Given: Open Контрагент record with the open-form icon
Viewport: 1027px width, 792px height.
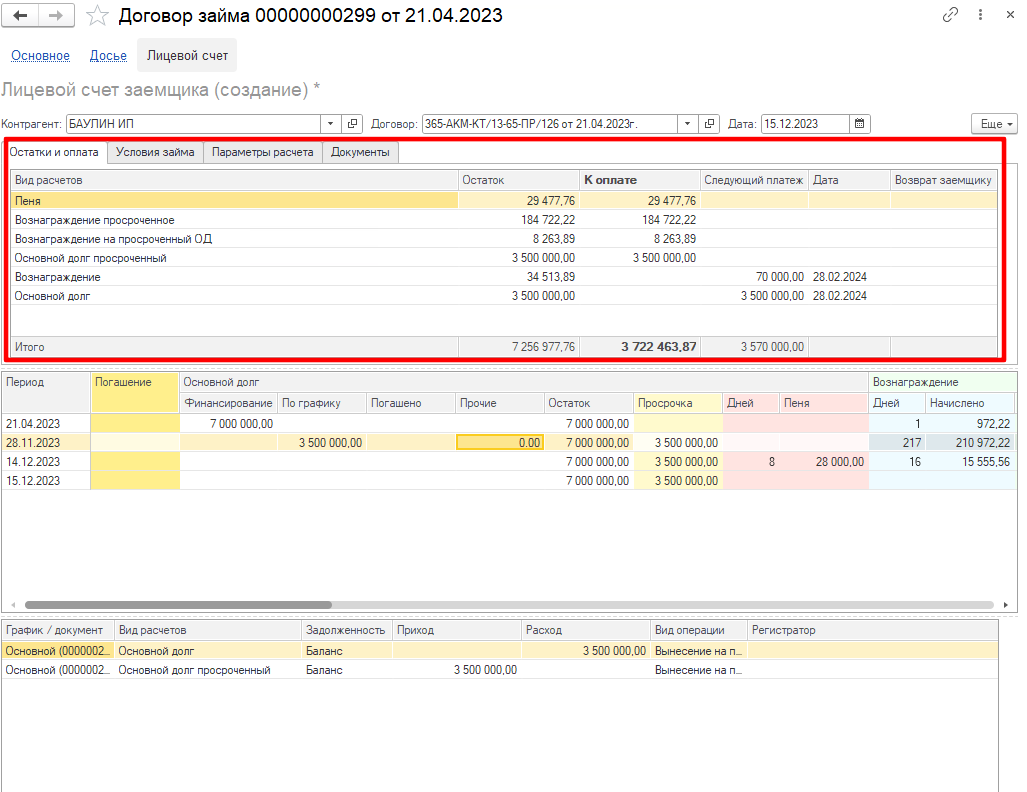Looking at the screenshot, I should point(352,124).
